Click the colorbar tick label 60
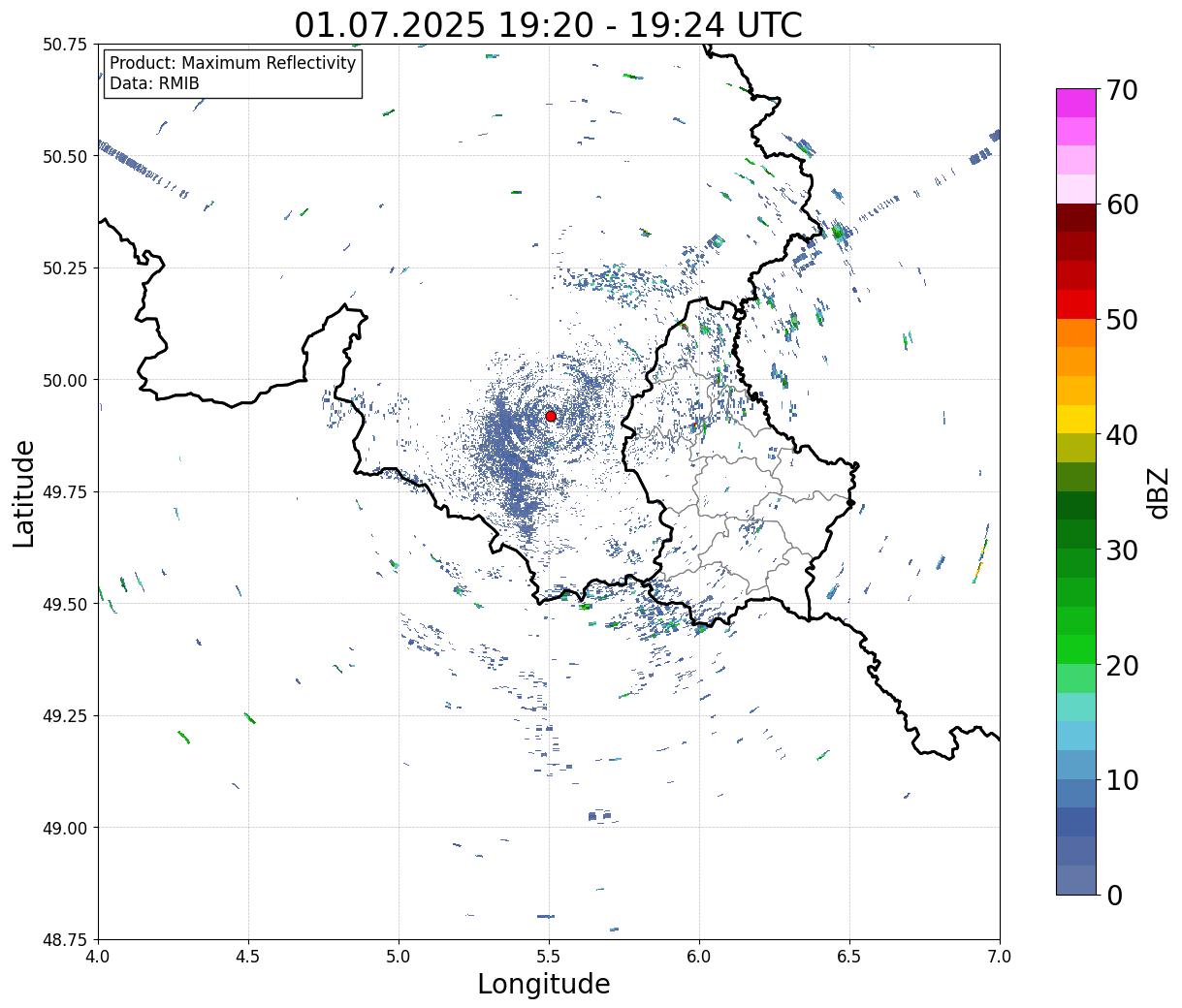This screenshot has height=1008, width=1182. (1121, 205)
